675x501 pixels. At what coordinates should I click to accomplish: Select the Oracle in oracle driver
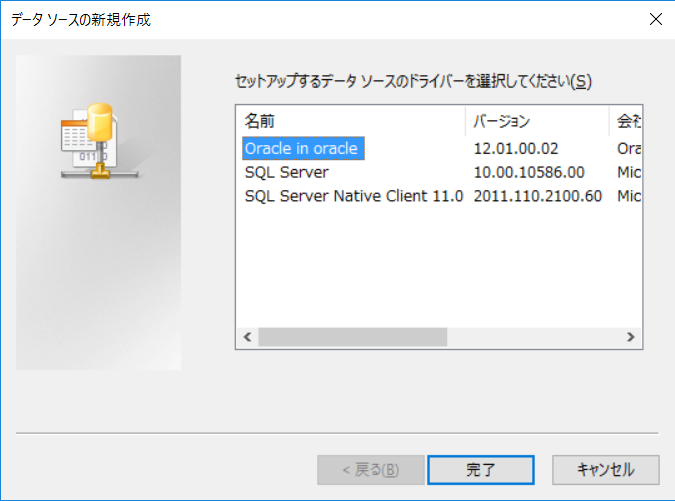(303, 148)
